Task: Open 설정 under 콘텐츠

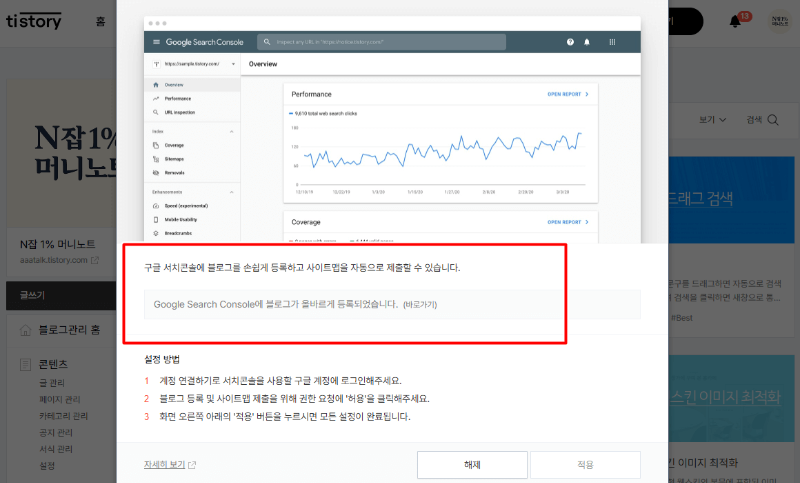Action: [47, 466]
